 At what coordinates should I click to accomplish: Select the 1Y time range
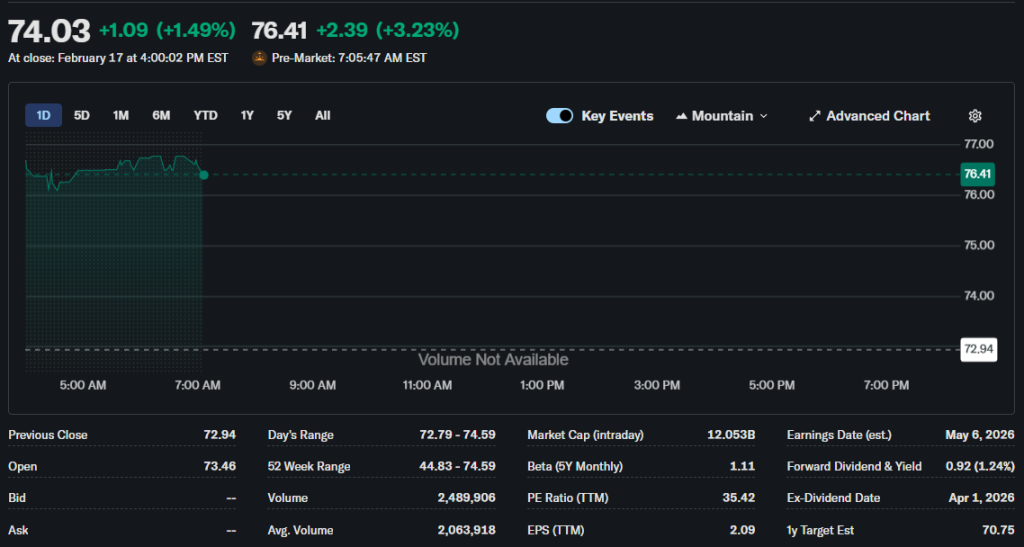[x=247, y=116]
